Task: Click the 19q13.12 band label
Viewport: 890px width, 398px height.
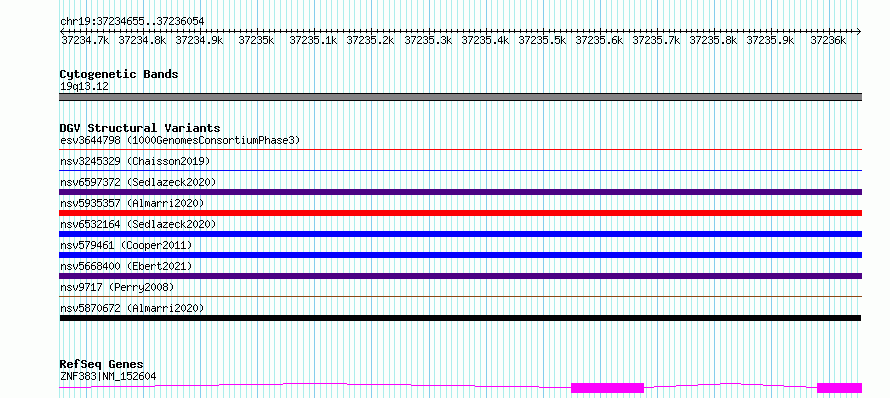Action: (85, 87)
